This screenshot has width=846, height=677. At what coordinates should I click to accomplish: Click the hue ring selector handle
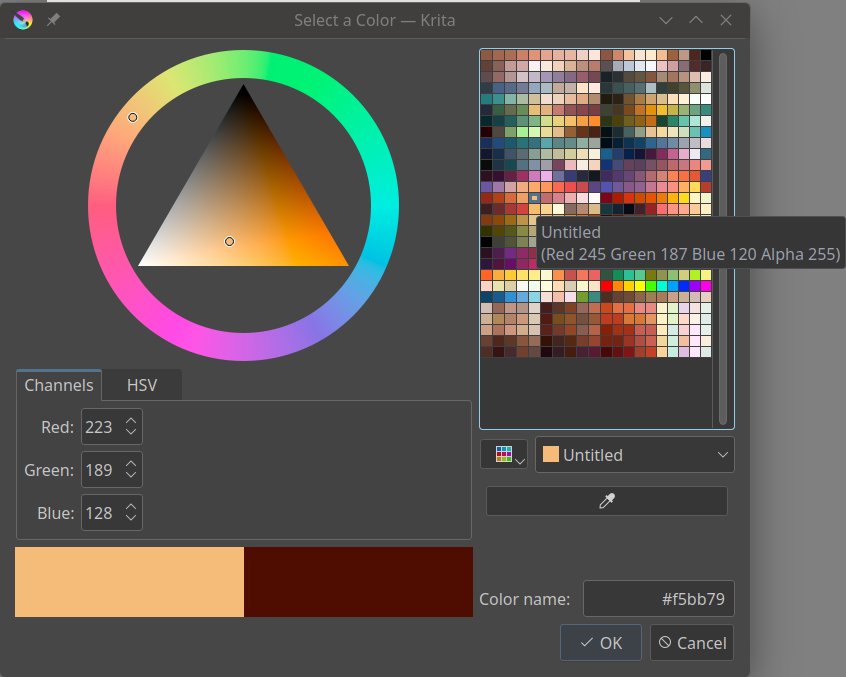pyautogui.click(x=133, y=118)
